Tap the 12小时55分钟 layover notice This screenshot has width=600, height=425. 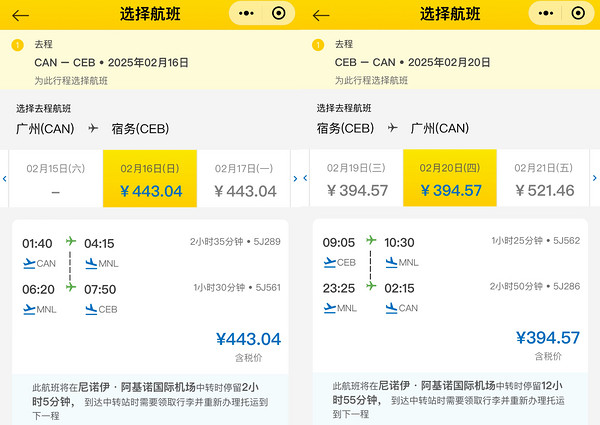[448, 400]
